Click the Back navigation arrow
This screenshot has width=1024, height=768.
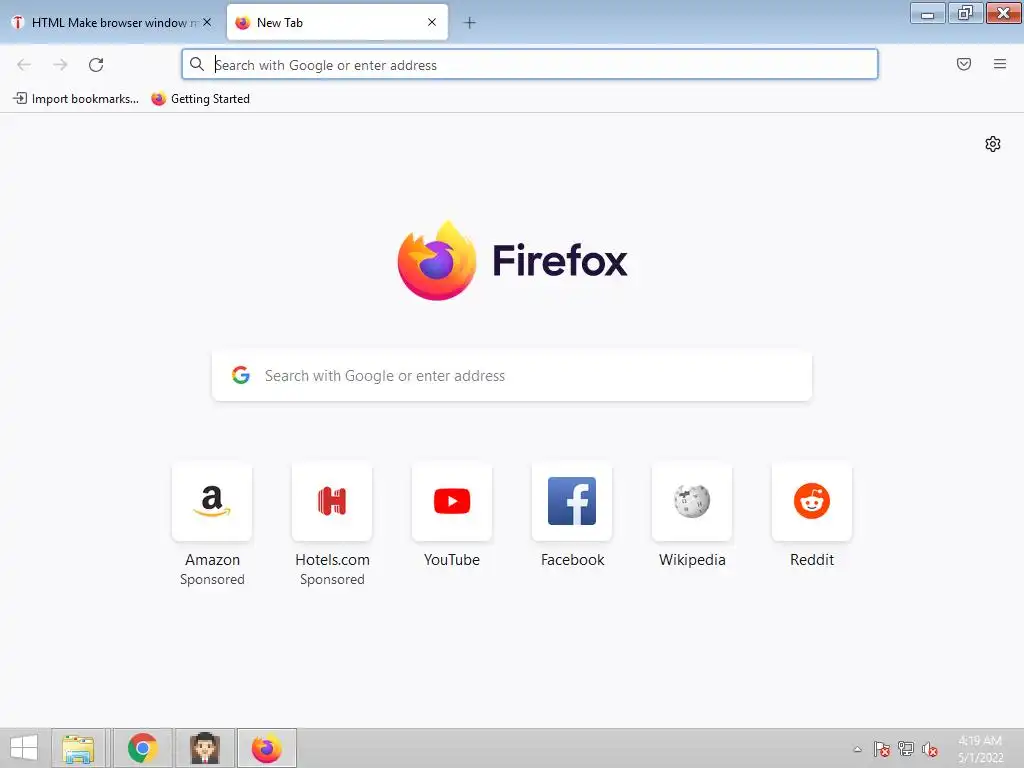tap(24, 65)
